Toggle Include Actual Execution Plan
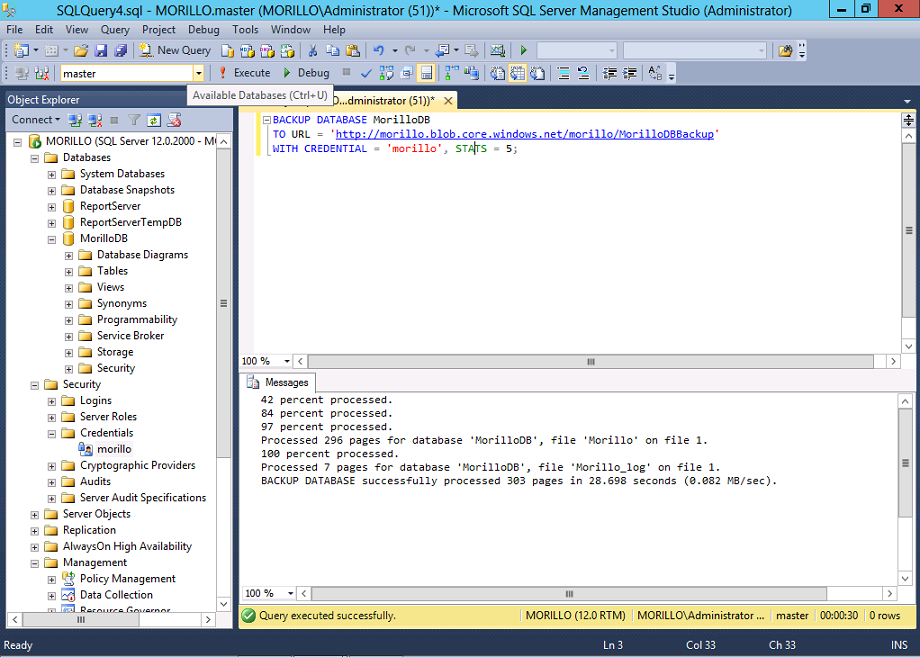Screen dimensions: 920x657 (451, 73)
